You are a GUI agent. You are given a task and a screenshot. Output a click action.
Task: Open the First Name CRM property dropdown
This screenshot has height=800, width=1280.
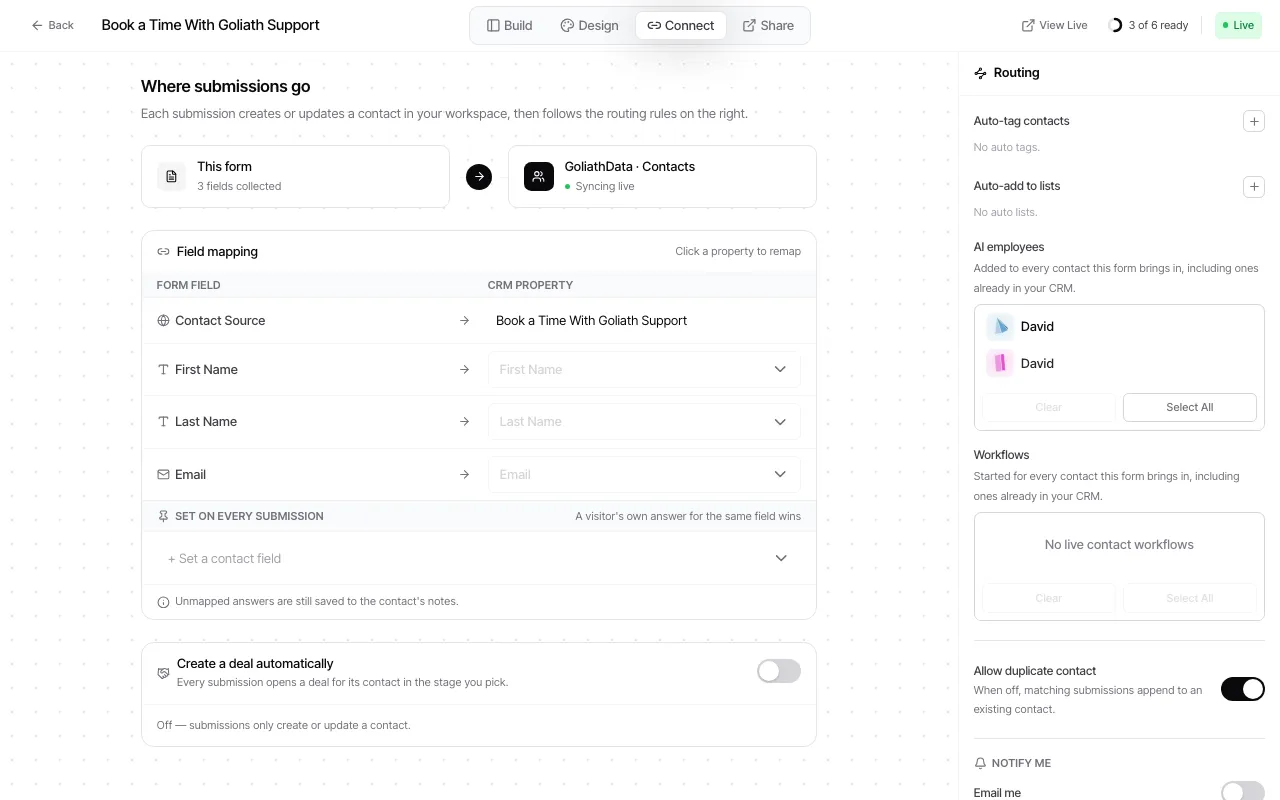pos(644,369)
